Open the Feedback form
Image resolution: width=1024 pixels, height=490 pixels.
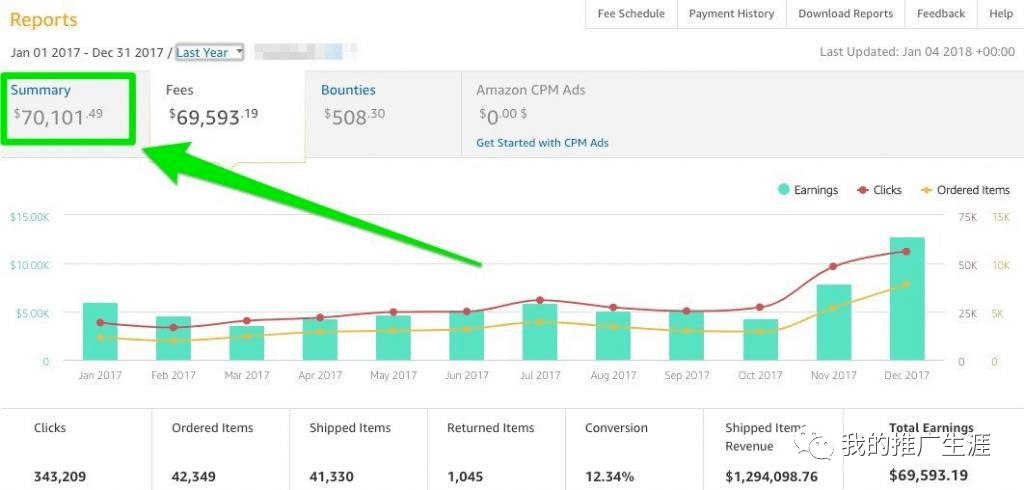[941, 14]
